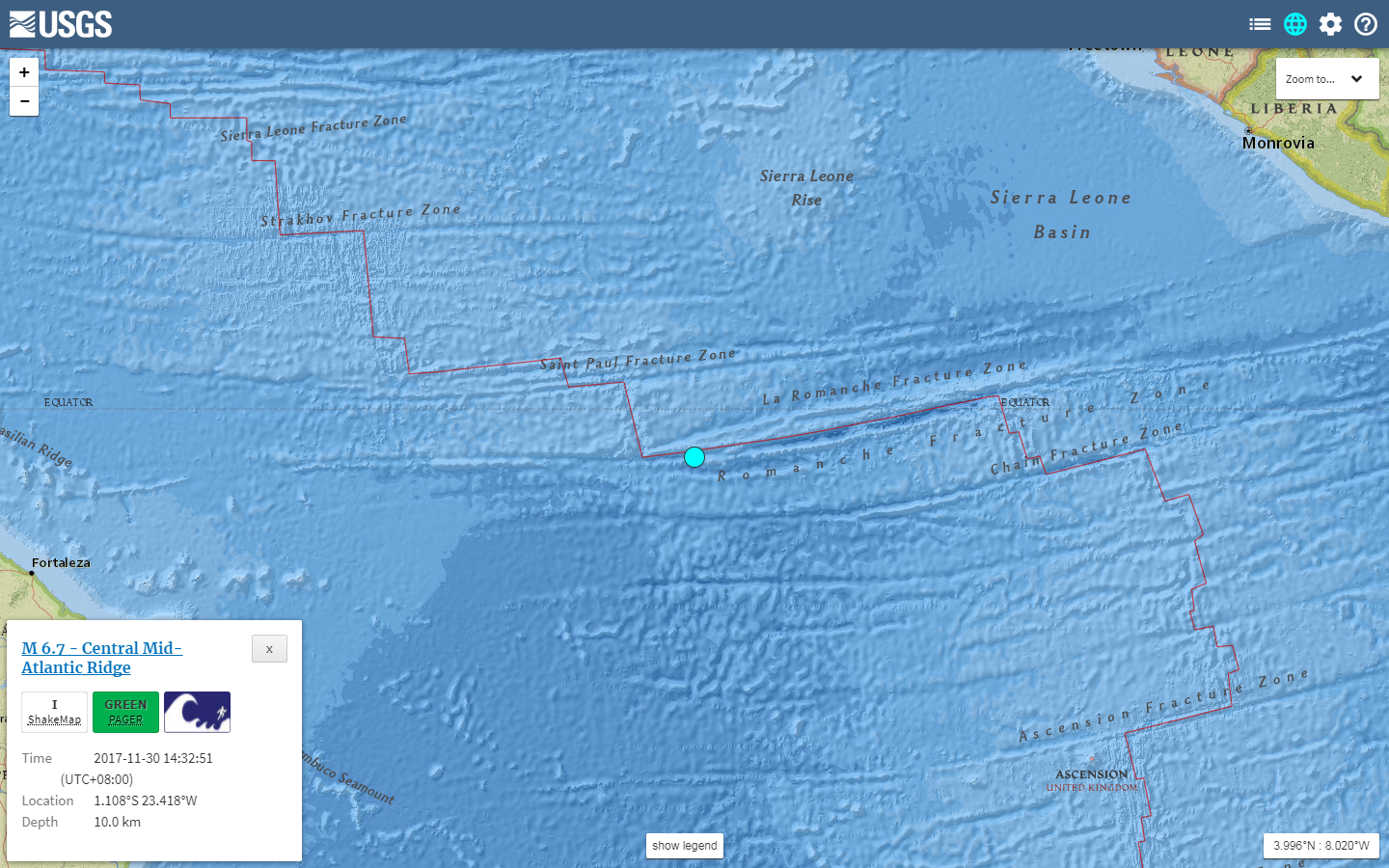Open 'M 6.7 - Central Mid-Atlantic Ridge' link
The image size is (1389, 868).
(x=102, y=658)
